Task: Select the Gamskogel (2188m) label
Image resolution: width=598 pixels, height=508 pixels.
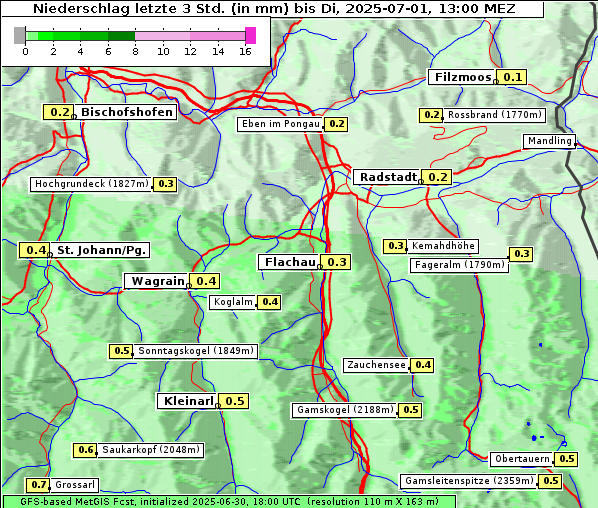Action: point(344,410)
